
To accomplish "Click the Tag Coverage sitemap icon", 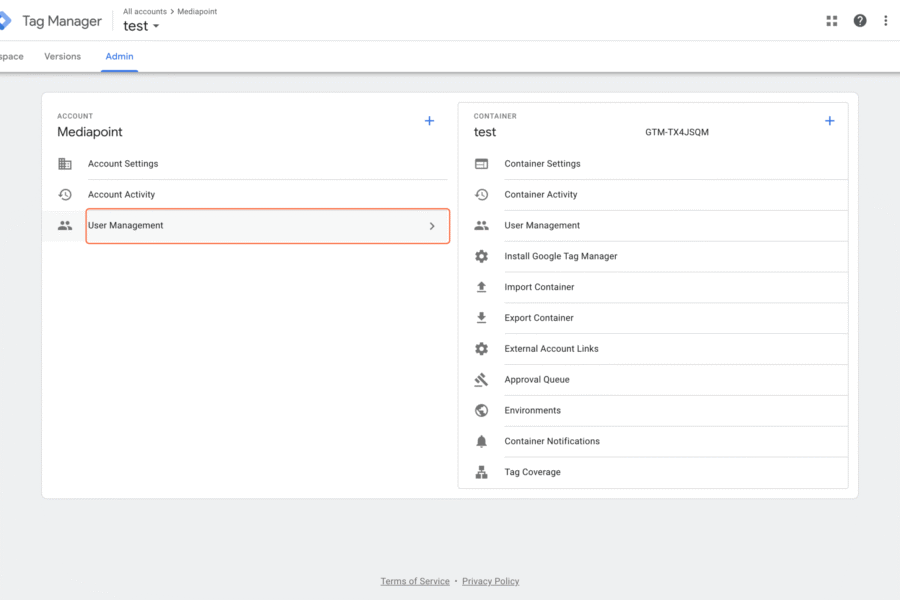I will click(x=482, y=472).
